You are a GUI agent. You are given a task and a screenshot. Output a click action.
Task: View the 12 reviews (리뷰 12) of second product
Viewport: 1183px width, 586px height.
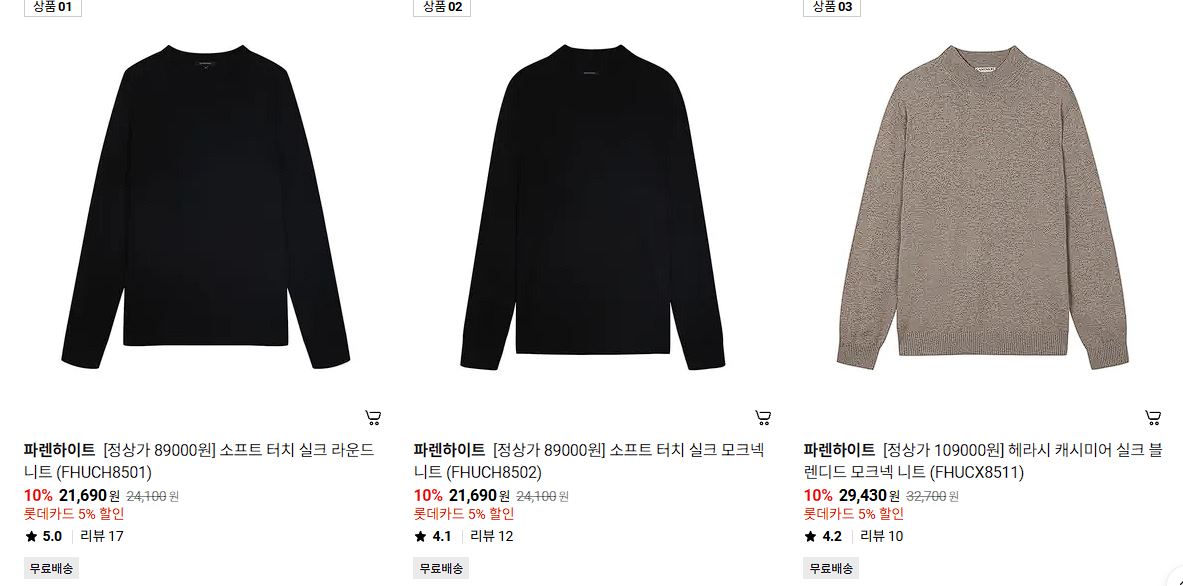point(492,536)
